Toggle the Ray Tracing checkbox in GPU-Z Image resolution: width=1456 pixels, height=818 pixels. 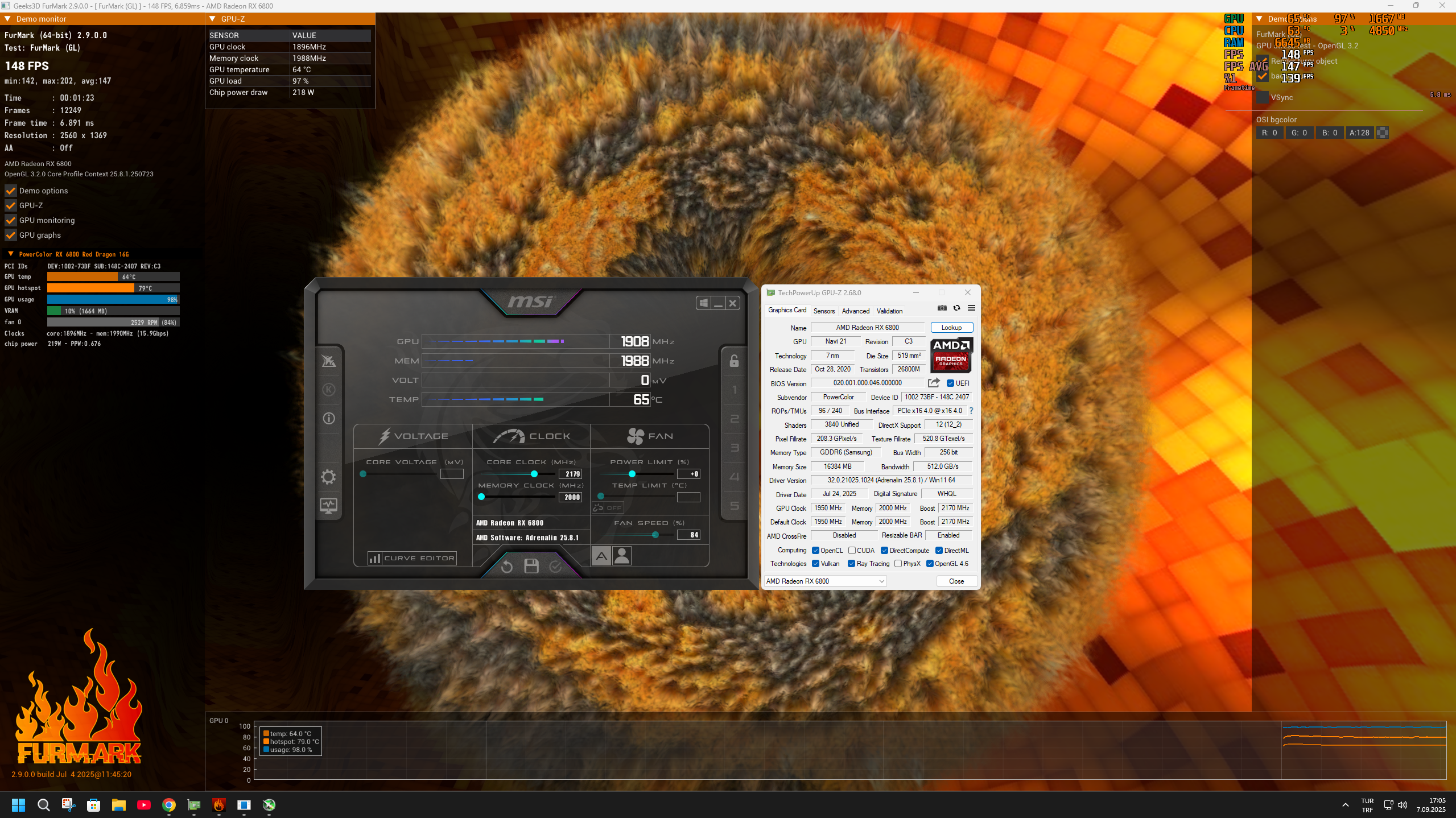[851, 563]
